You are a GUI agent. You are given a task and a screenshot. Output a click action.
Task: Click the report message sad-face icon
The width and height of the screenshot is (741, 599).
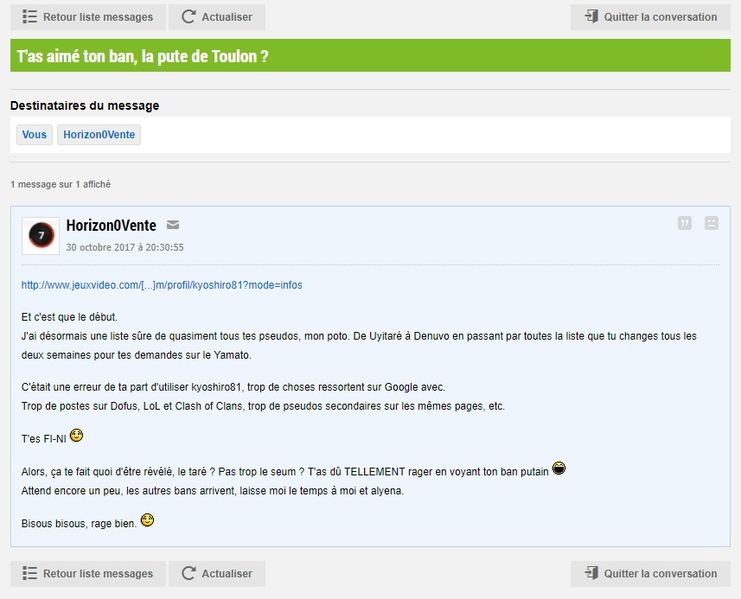pos(711,223)
